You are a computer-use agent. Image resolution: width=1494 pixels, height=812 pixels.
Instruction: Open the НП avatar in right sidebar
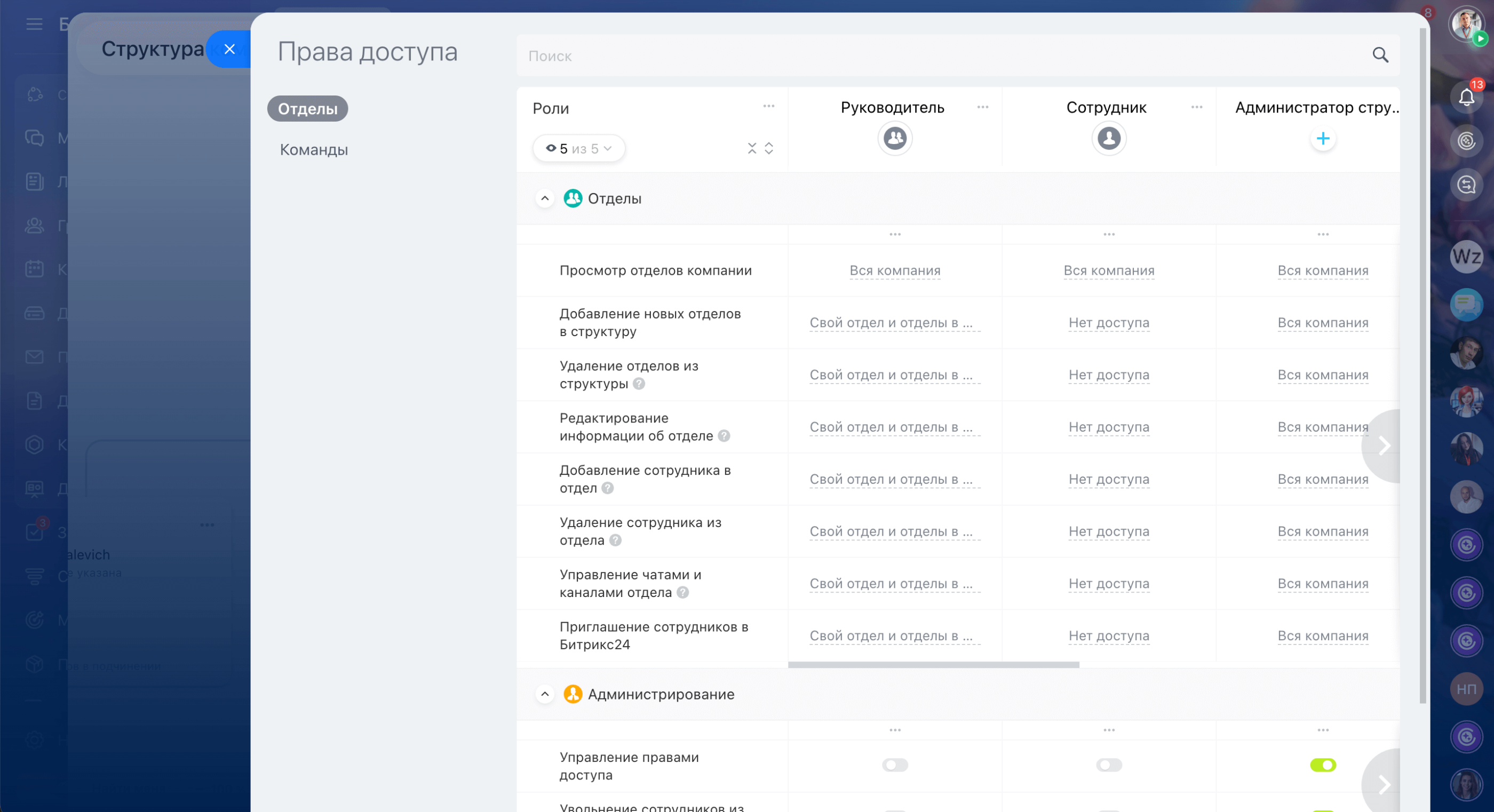point(1466,689)
